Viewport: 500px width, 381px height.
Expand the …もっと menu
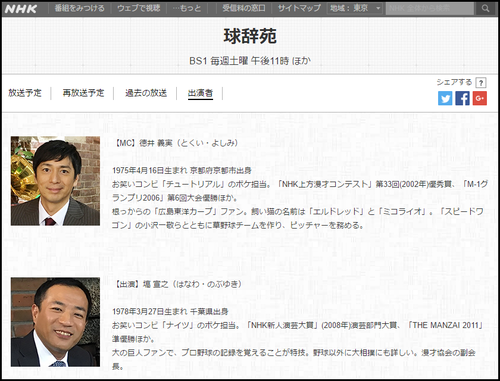(x=187, y=8)
